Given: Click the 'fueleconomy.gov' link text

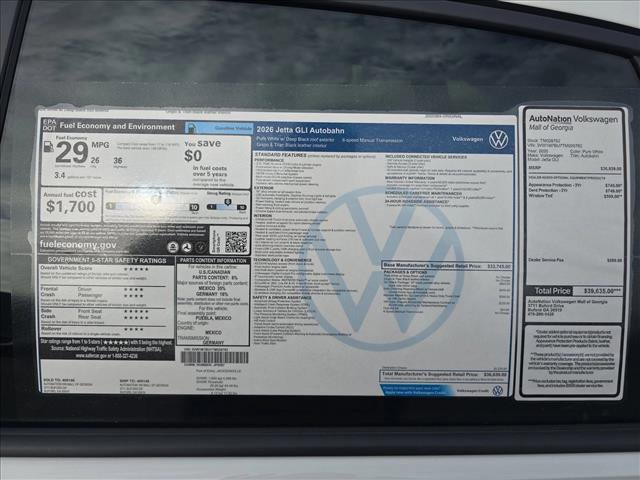Looking at the screenshot, I should [78, 245].
